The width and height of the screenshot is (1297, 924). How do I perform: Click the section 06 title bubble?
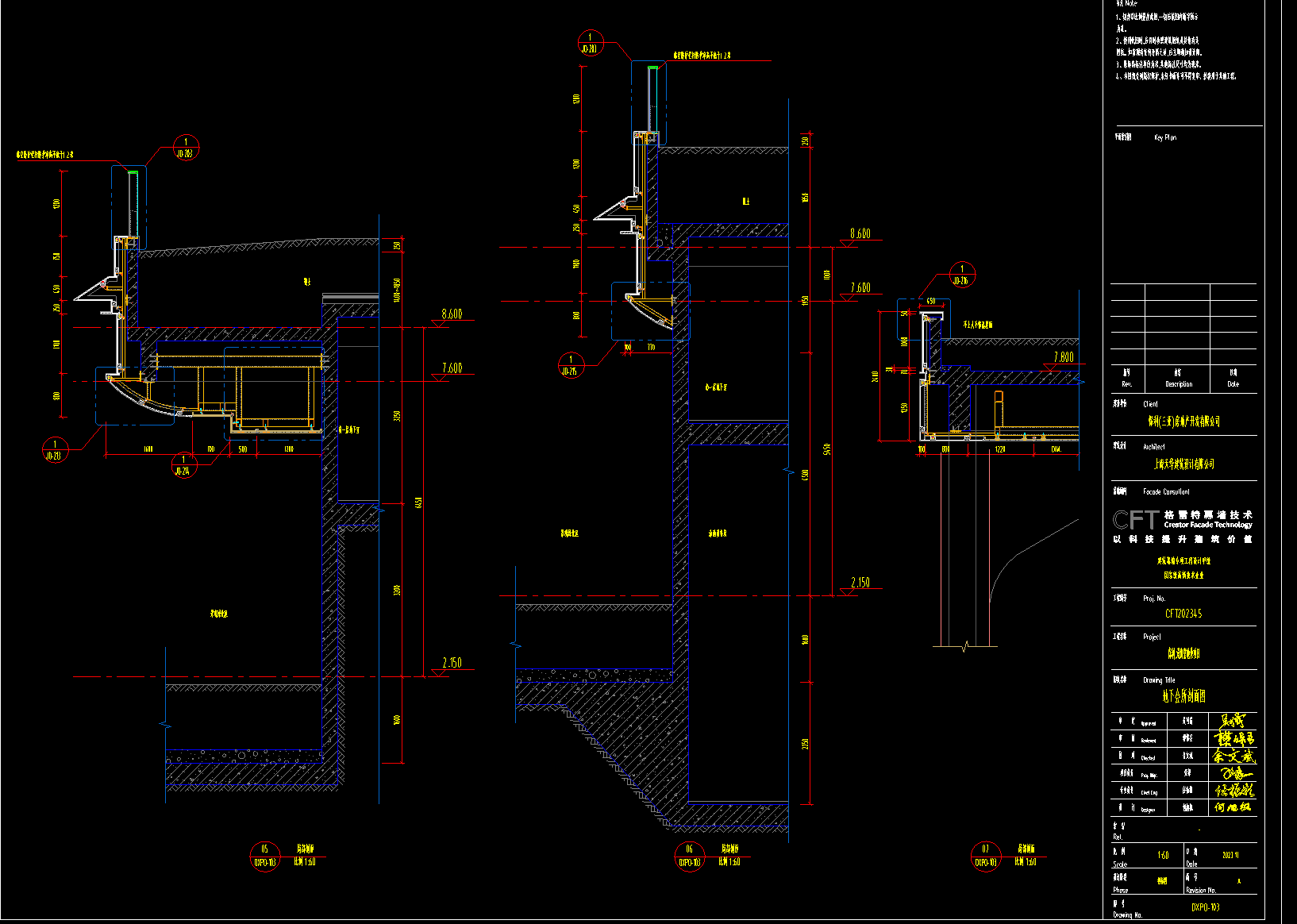(x=689, y=856)
